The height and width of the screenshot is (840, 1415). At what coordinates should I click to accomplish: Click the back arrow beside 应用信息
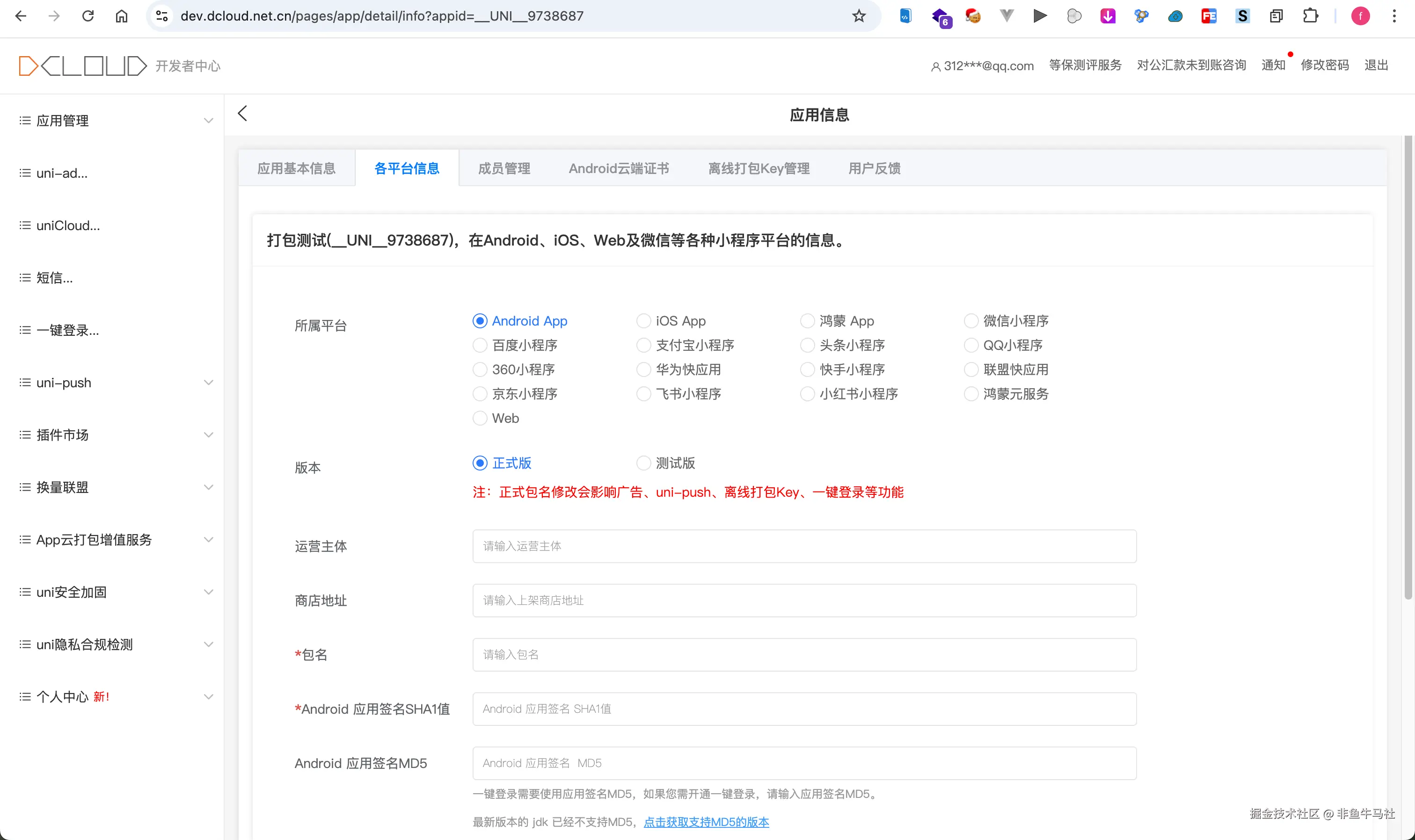pyautogui.click(x=242, y=114)
